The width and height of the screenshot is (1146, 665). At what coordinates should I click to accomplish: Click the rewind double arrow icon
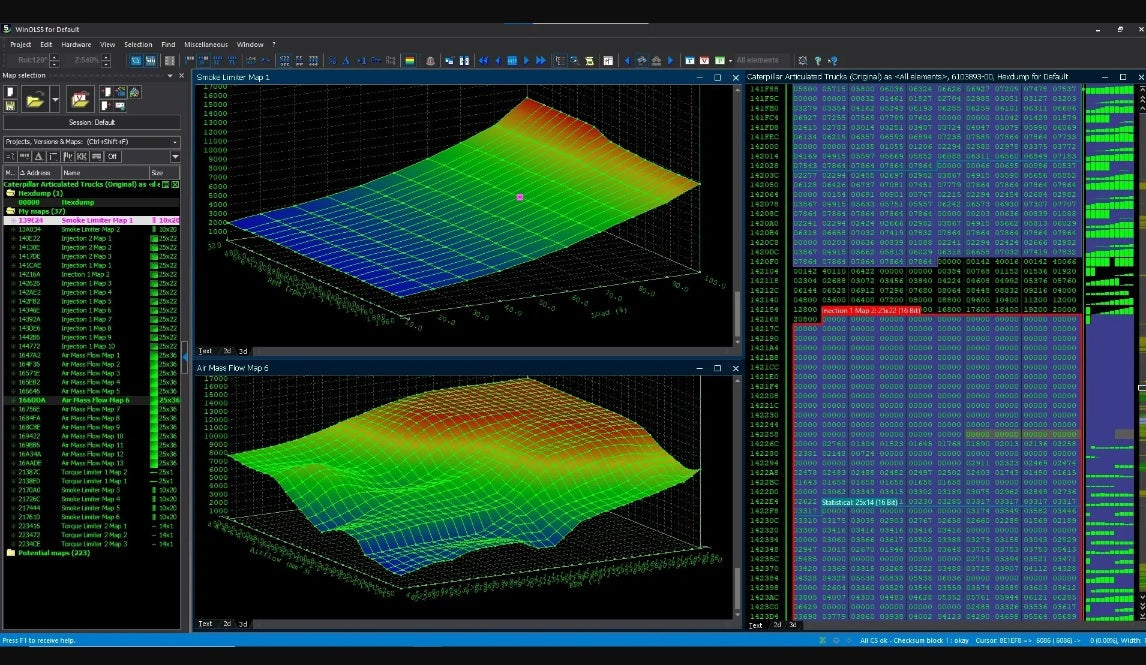point(484,60)
